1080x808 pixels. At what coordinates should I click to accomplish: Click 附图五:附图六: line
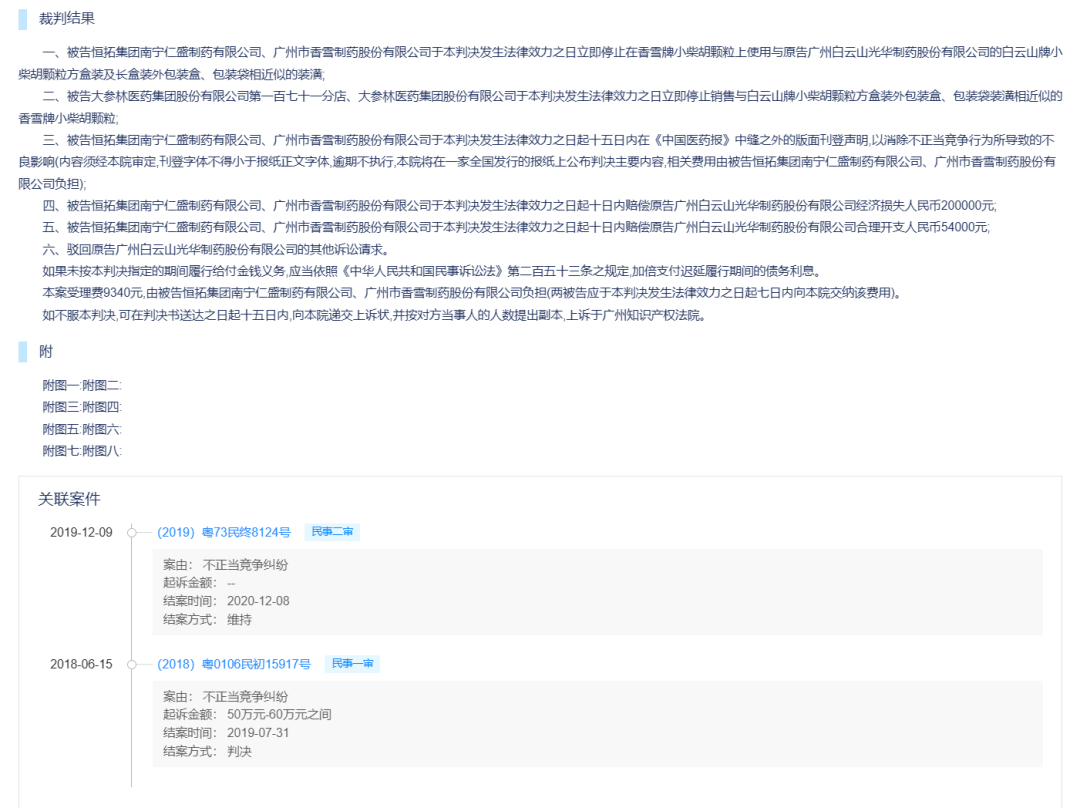click(82, 430)
